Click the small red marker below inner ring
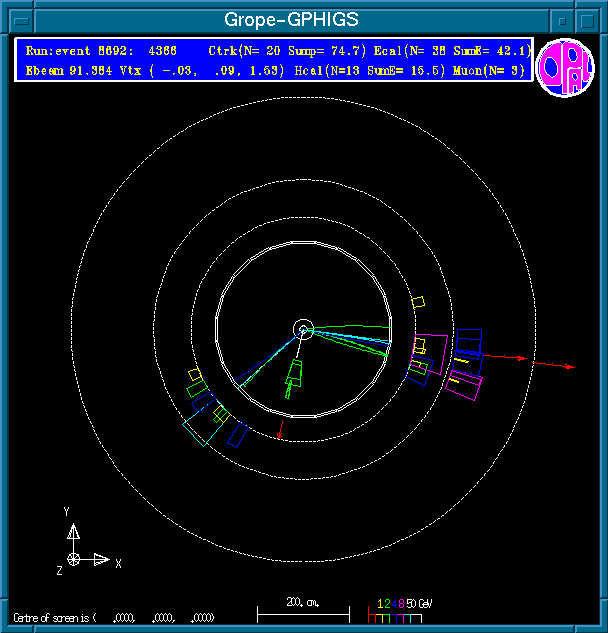 pos(280,431)
